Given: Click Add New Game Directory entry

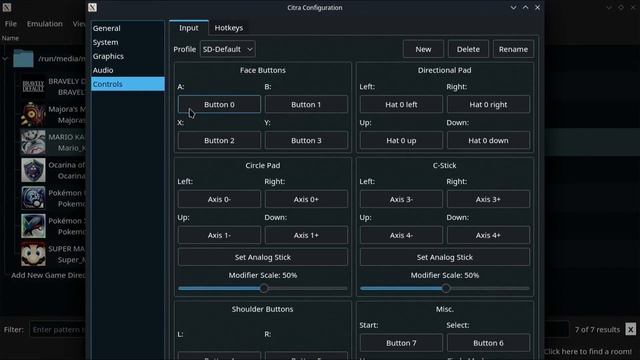Looking at the screenshot, I should tap(48, 275).
